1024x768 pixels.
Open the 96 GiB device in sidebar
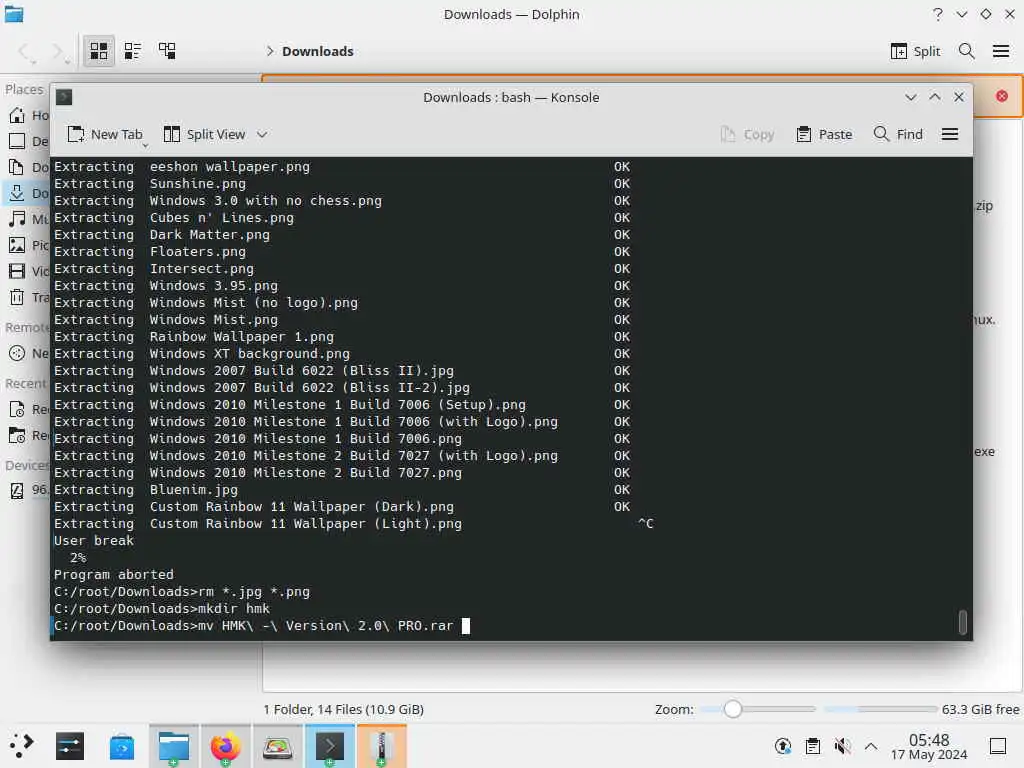coord(27,490)
